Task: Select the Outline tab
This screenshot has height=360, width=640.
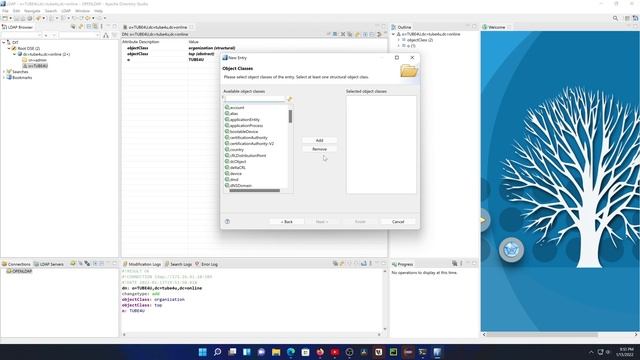Action: pyautogui.click(x=402, y=27)
